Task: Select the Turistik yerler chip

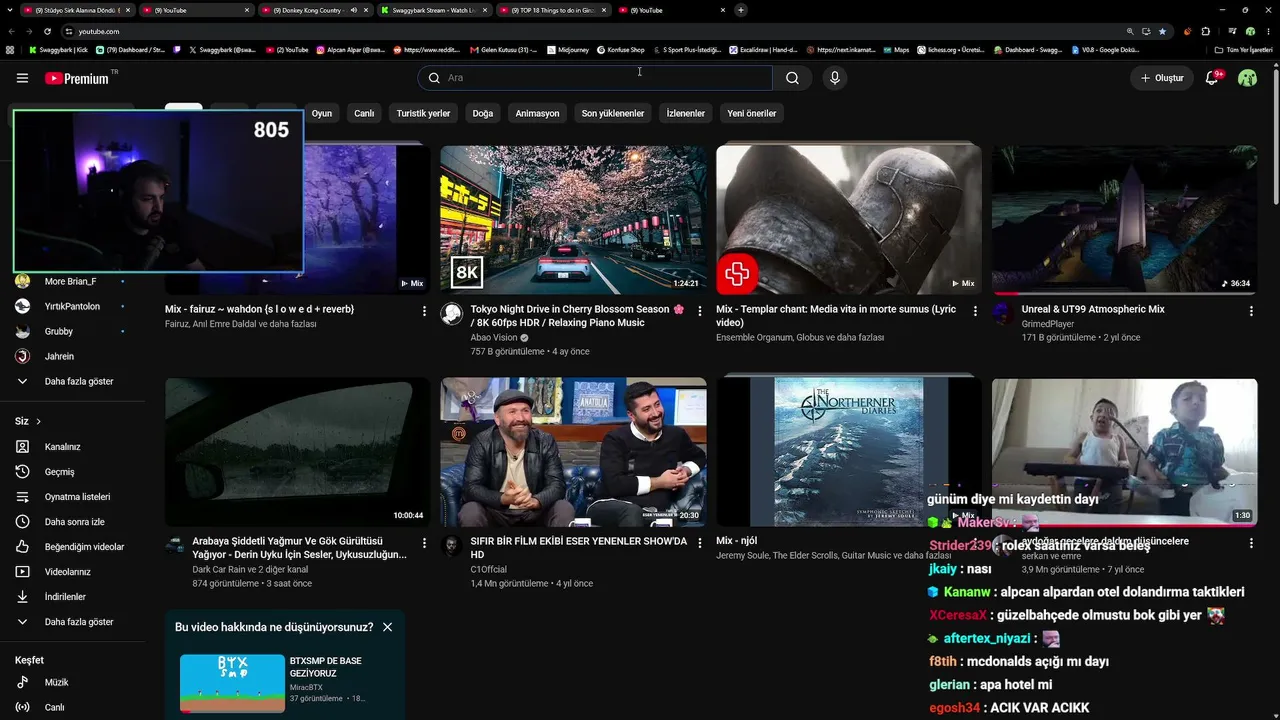Action: (x=423, y=113)
